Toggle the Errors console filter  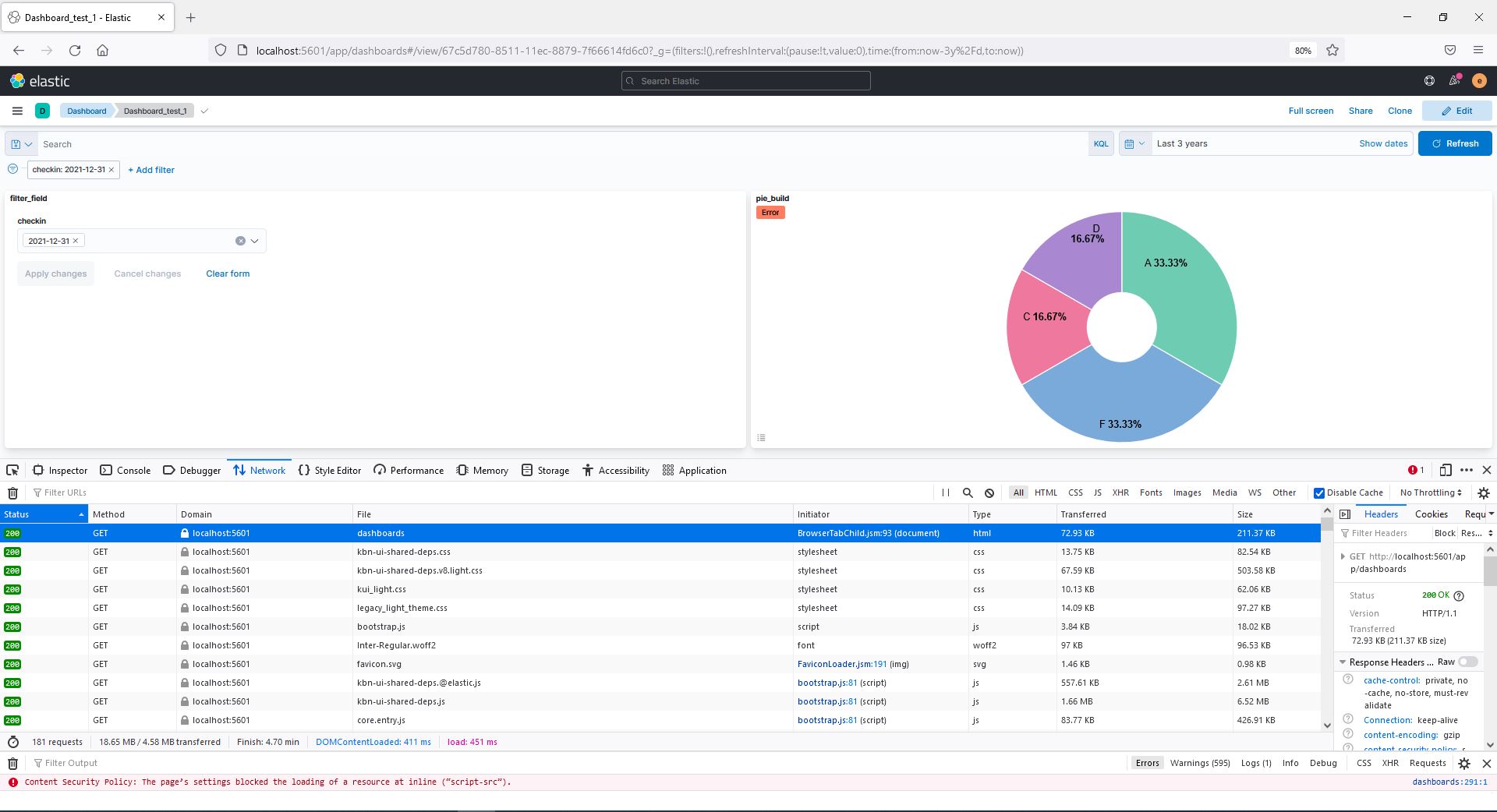[1147, 763]
